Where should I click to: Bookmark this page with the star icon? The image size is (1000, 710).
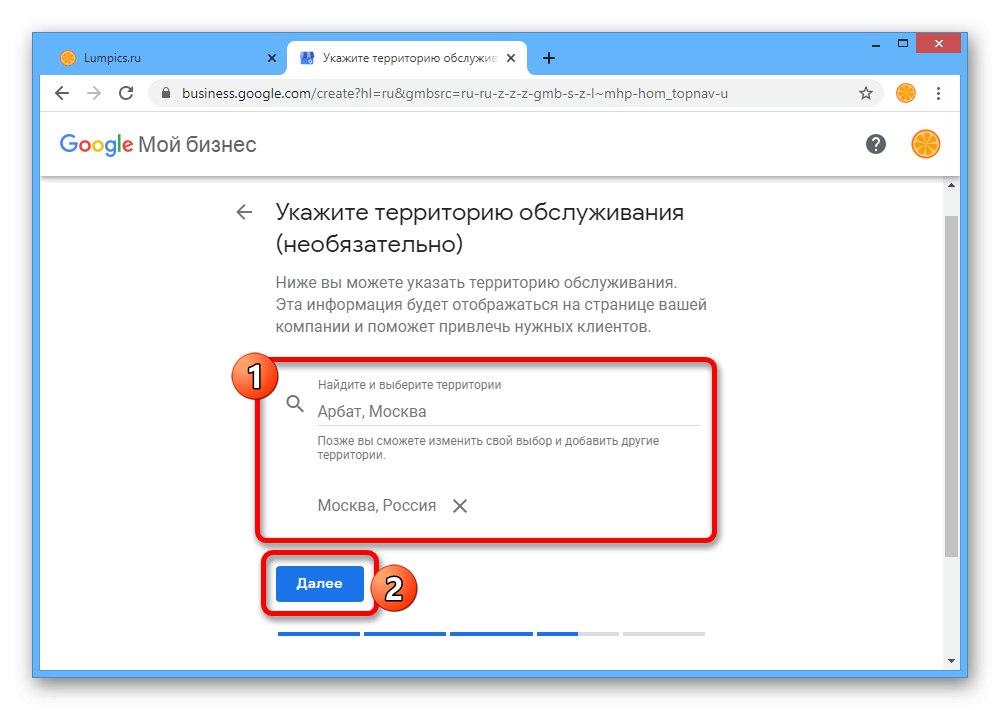pos(866,93)
